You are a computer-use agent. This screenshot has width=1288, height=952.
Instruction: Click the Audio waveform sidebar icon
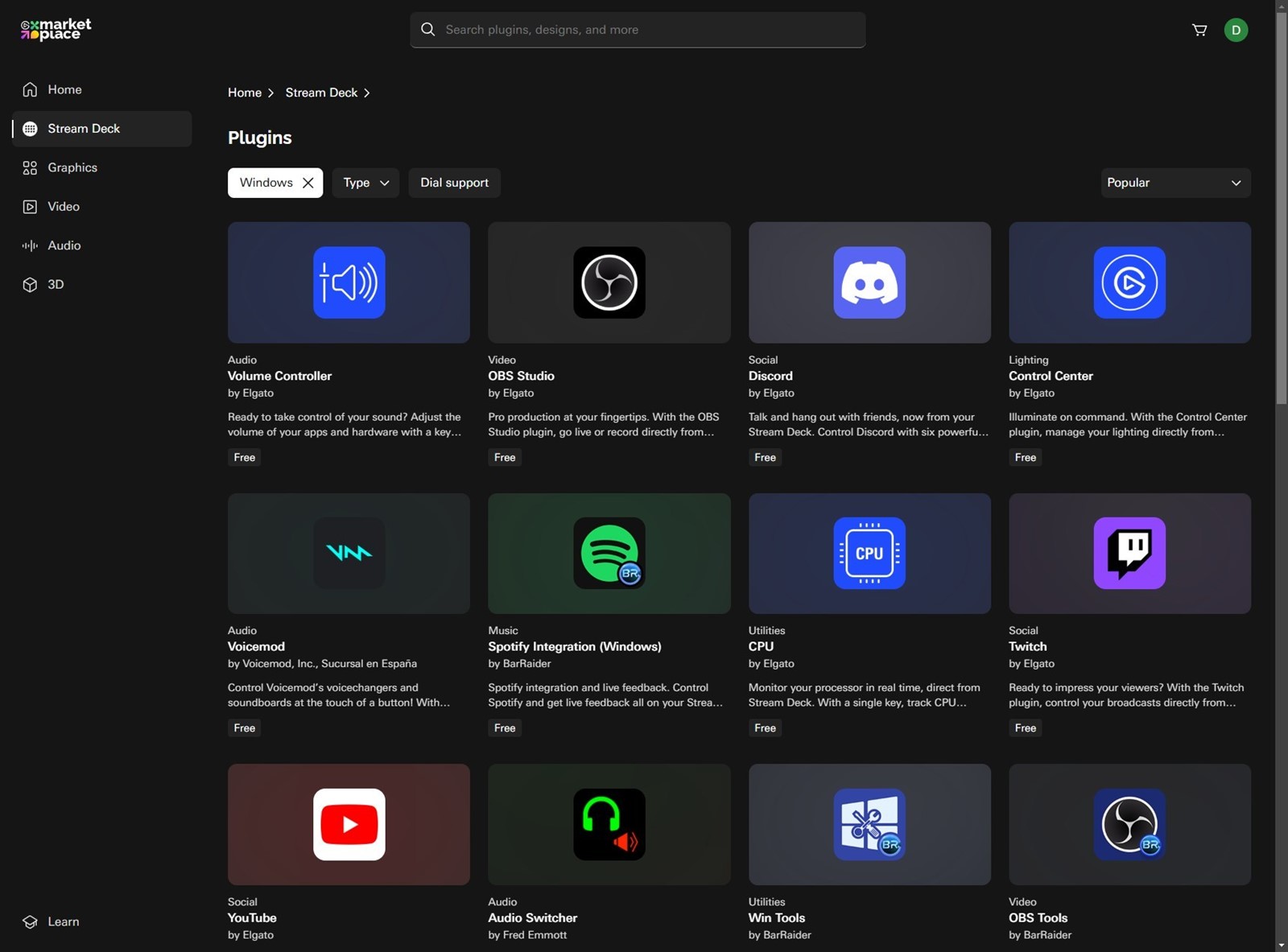click(x=30, y=245)
